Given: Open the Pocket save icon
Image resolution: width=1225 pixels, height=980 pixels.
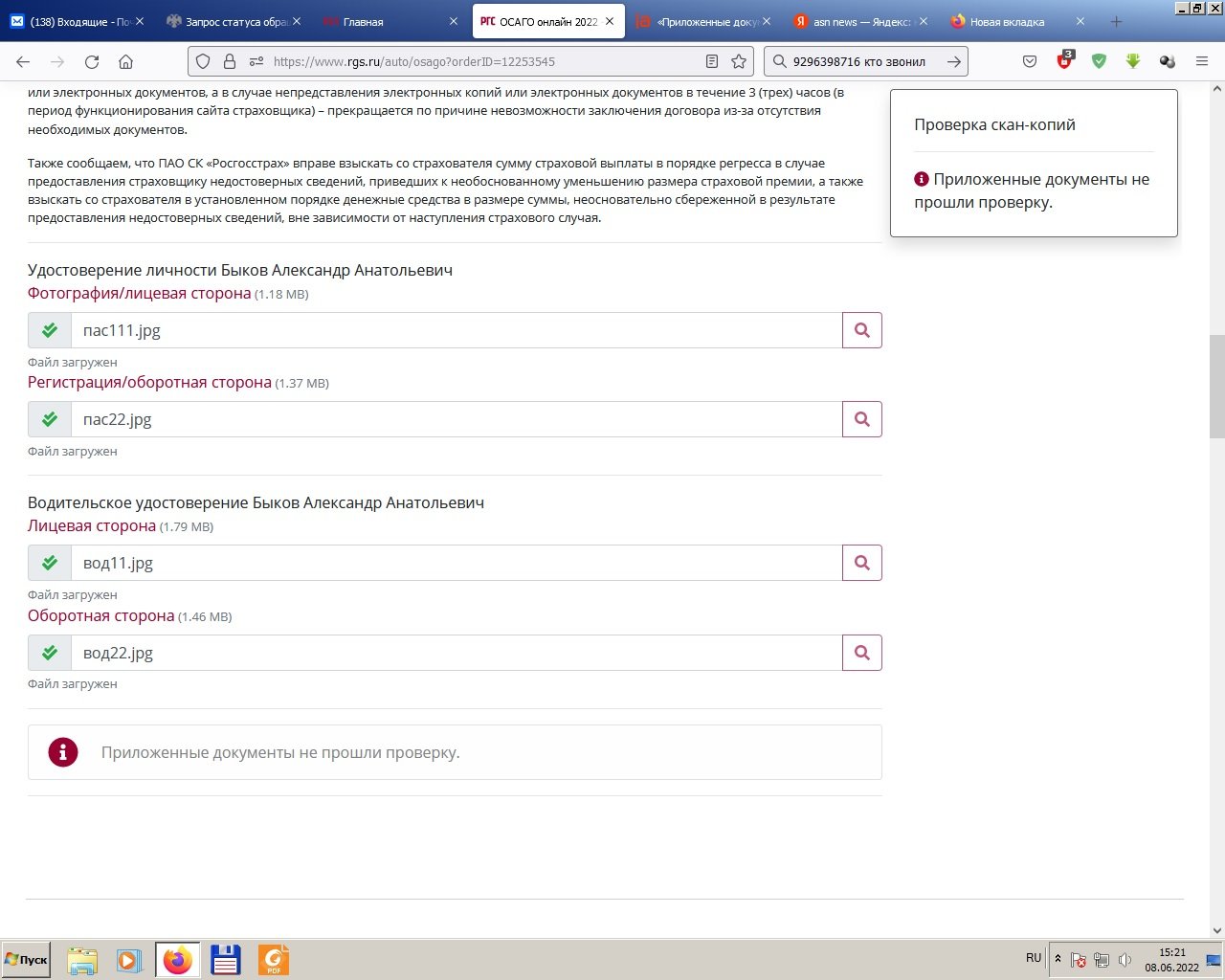Looking at the screenshot, I should (1030, 61).
